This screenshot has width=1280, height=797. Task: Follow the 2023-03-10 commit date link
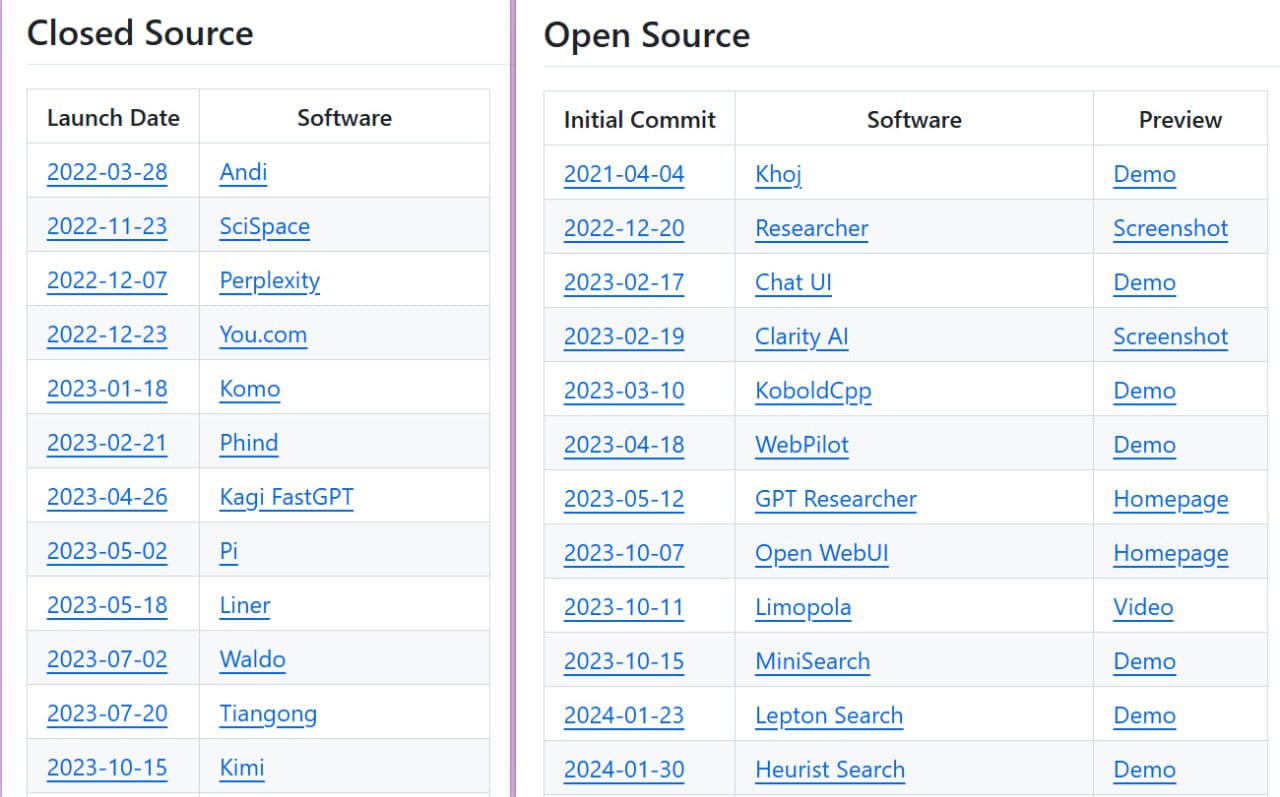point(624,390)
